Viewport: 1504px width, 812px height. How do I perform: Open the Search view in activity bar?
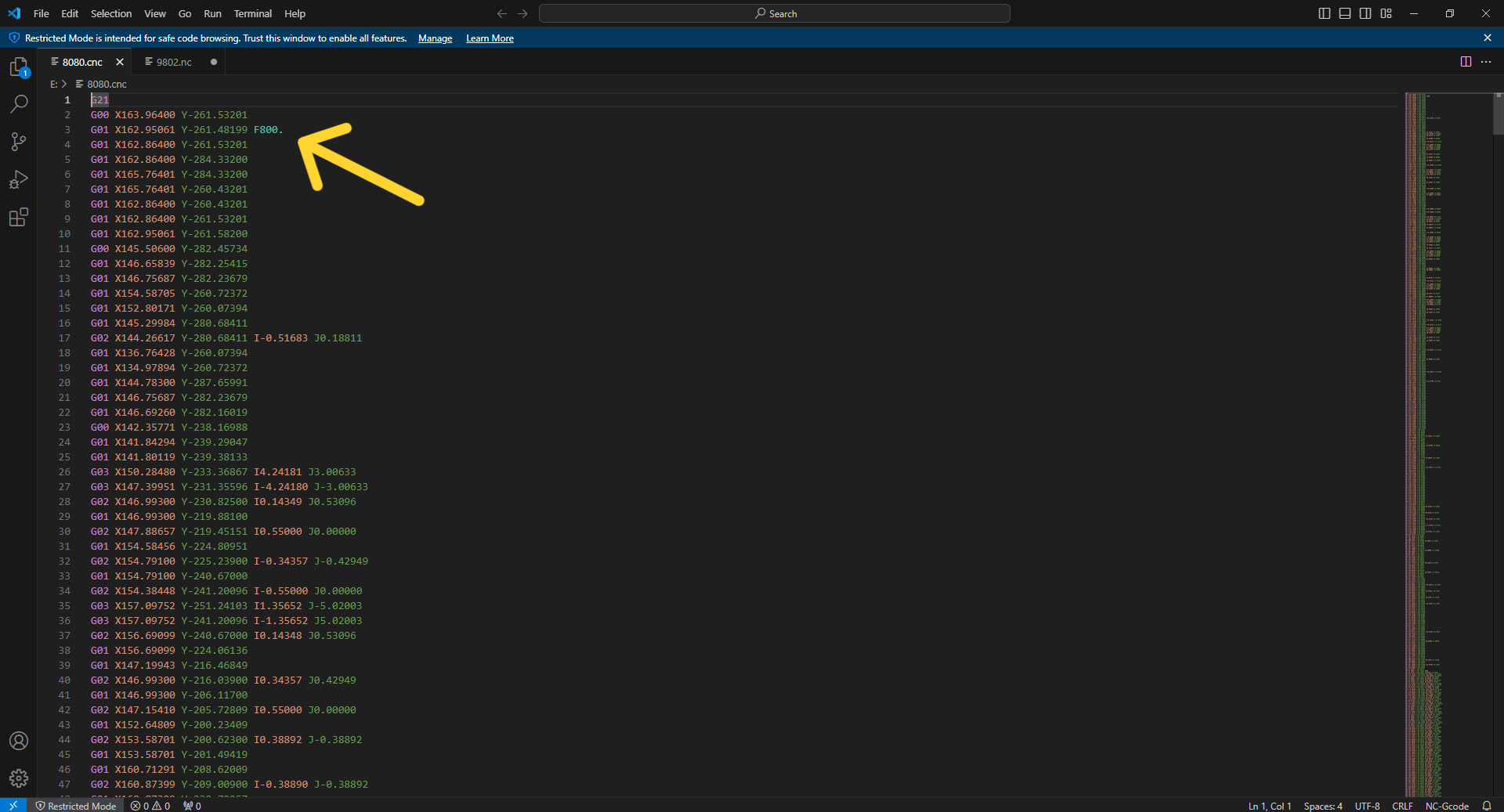click(19, 104)
